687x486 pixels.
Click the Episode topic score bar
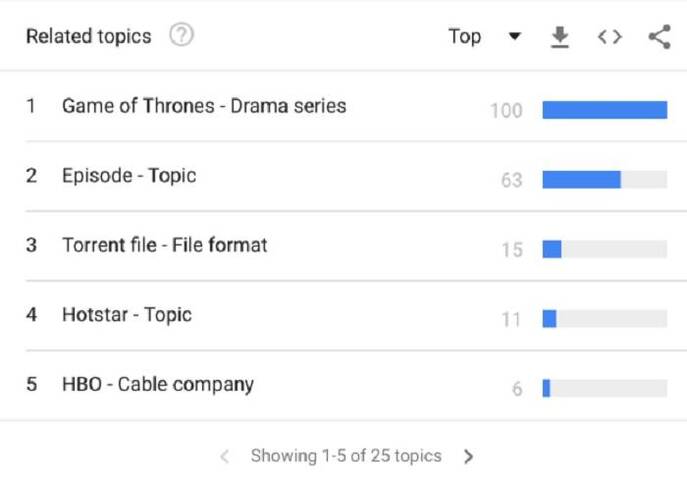604,180
